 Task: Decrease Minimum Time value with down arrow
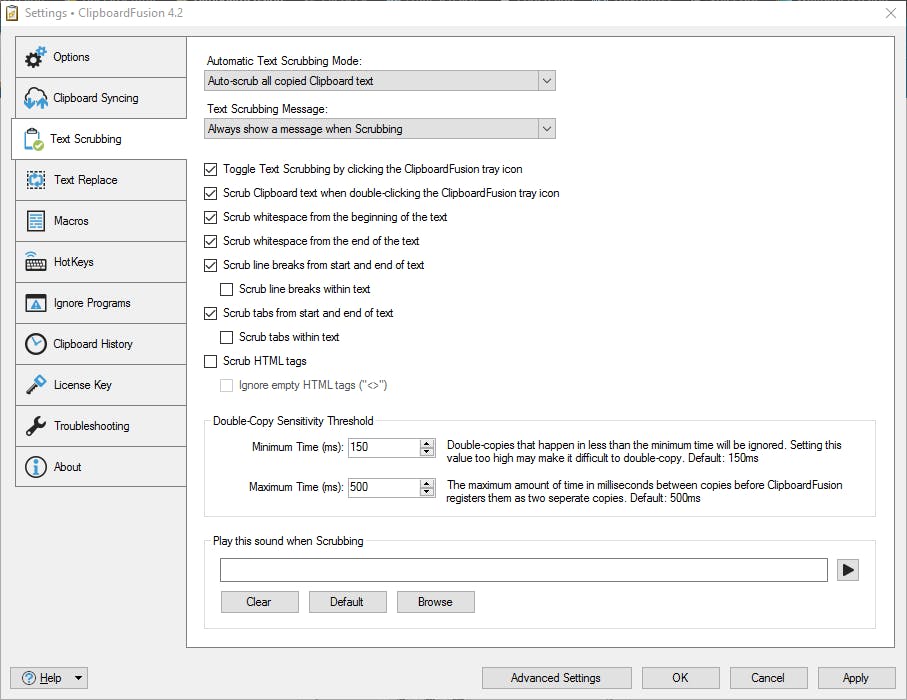427,451
